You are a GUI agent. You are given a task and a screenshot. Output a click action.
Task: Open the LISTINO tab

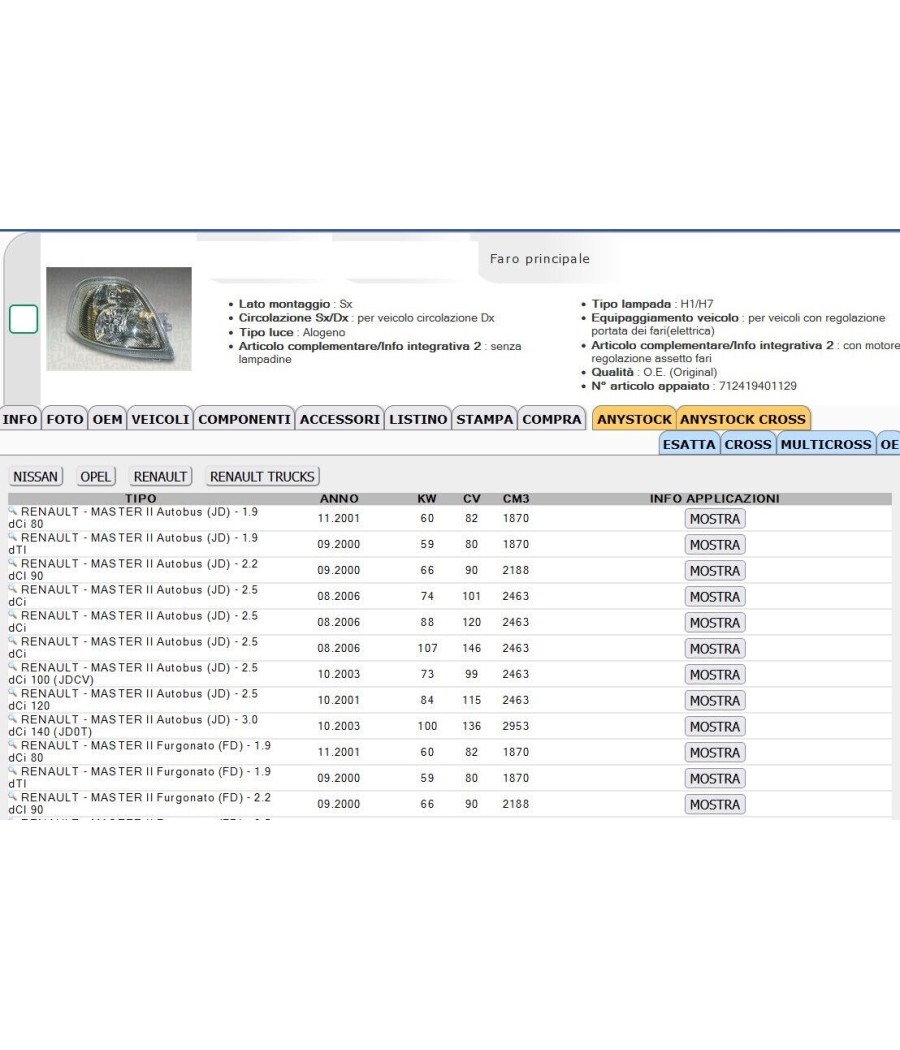pos(418,419)
